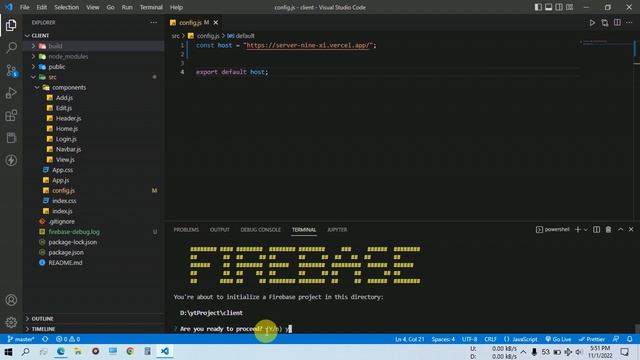This screenshot has width=640, height=360.
Task: Open errors and warnings count in status bar
Action: (x=68, y=339)
